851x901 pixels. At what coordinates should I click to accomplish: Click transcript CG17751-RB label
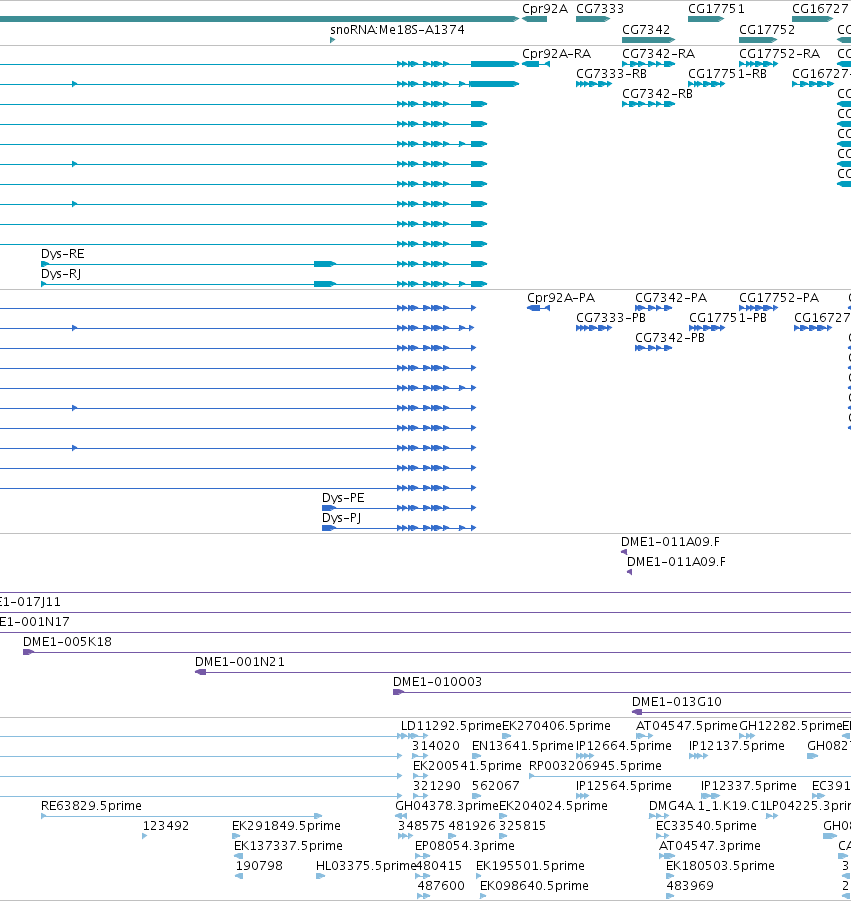click(x=727, y=74)
